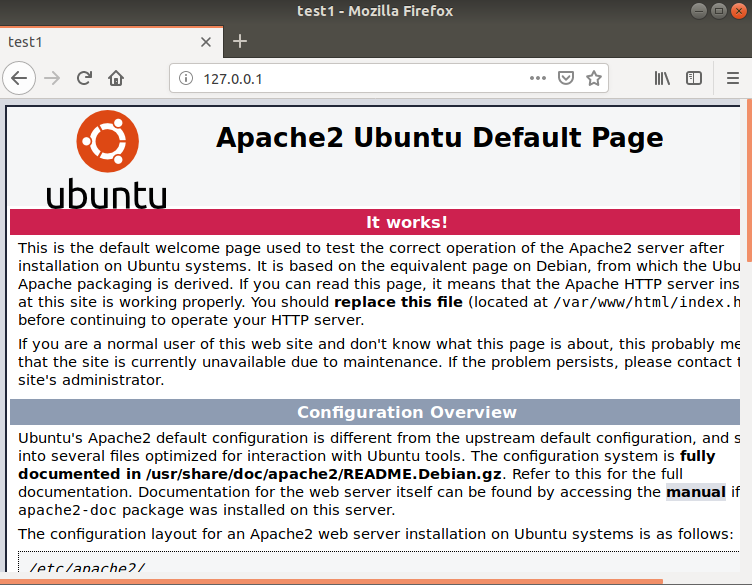Go back to the previous page
Image resolution: width=752 pixels, height=585 pixels.
point(19,78)
